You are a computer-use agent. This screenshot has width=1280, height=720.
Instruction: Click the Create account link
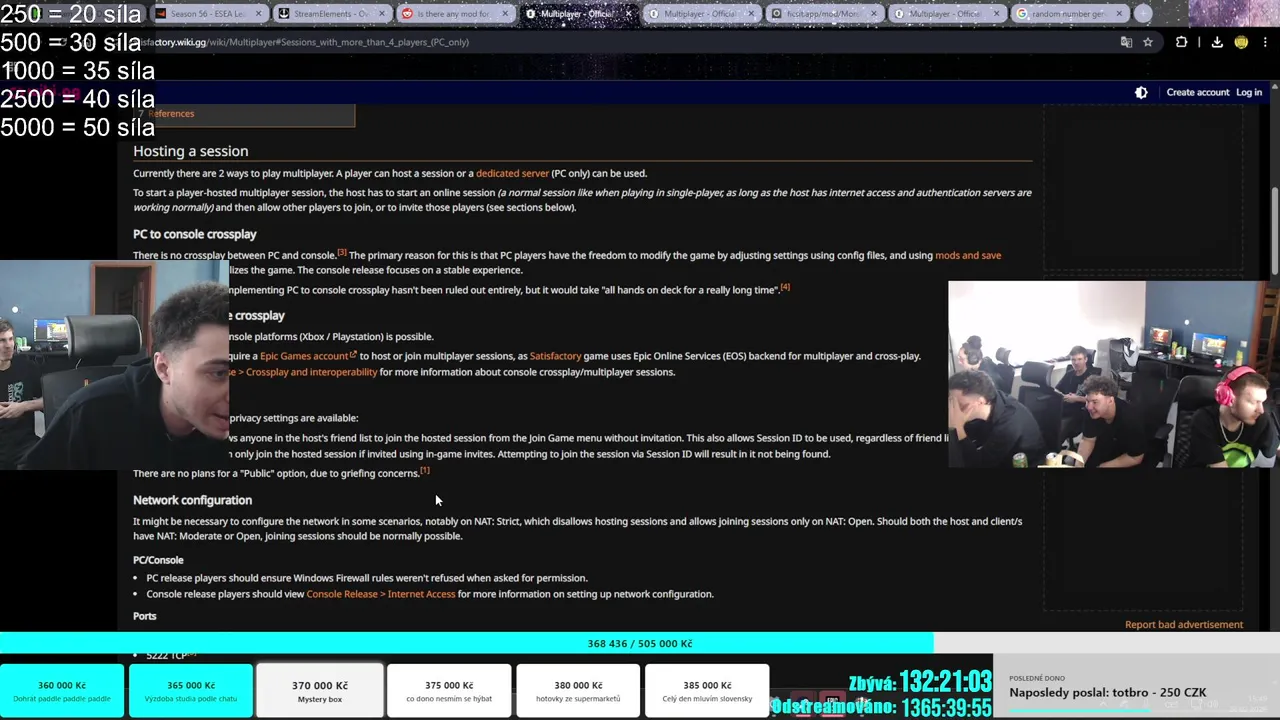1197,92
